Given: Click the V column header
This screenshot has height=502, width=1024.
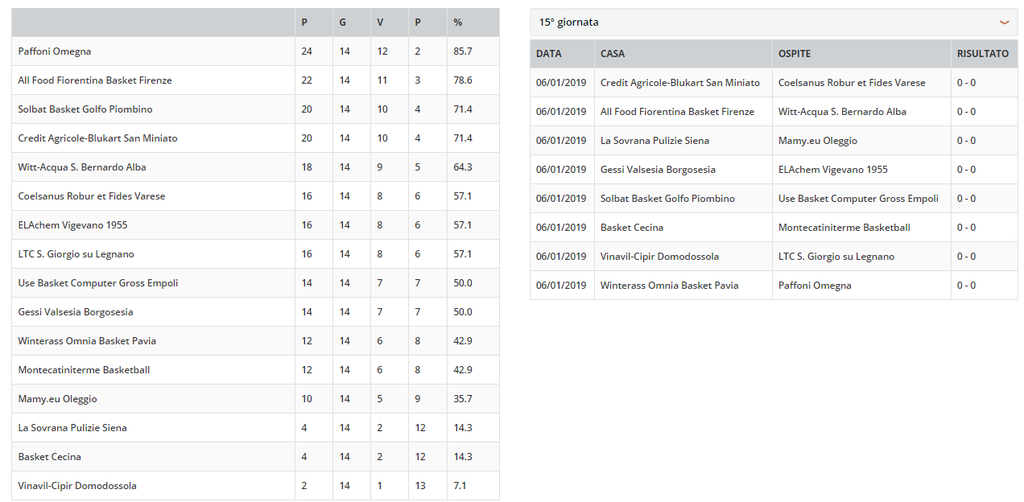Looking at the screenshot, I should (x=380, y=22).
